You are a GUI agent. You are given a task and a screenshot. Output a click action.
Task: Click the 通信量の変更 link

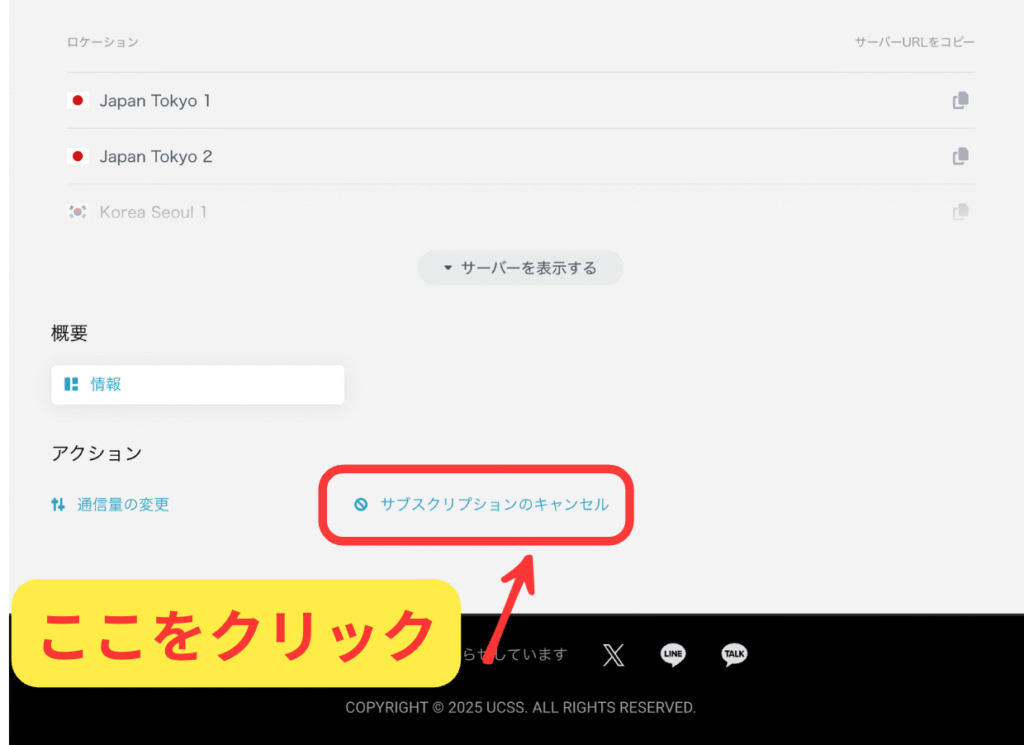123,505
